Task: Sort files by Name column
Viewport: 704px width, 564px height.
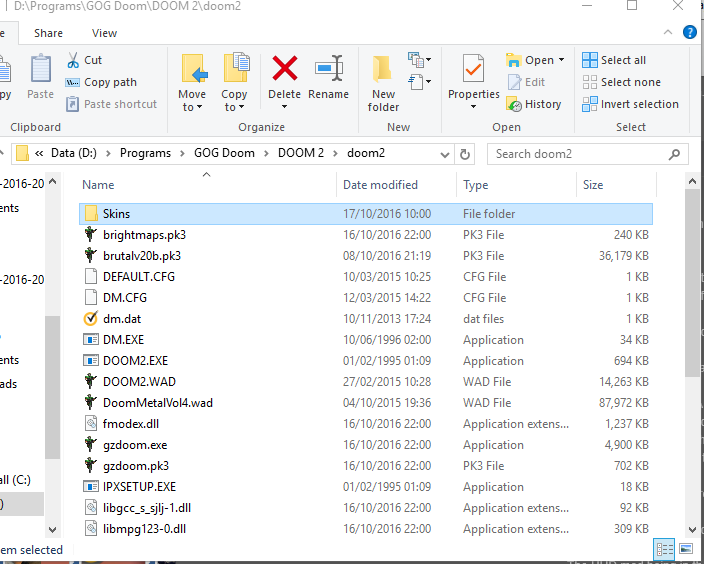Action: [x=207, y=185]
